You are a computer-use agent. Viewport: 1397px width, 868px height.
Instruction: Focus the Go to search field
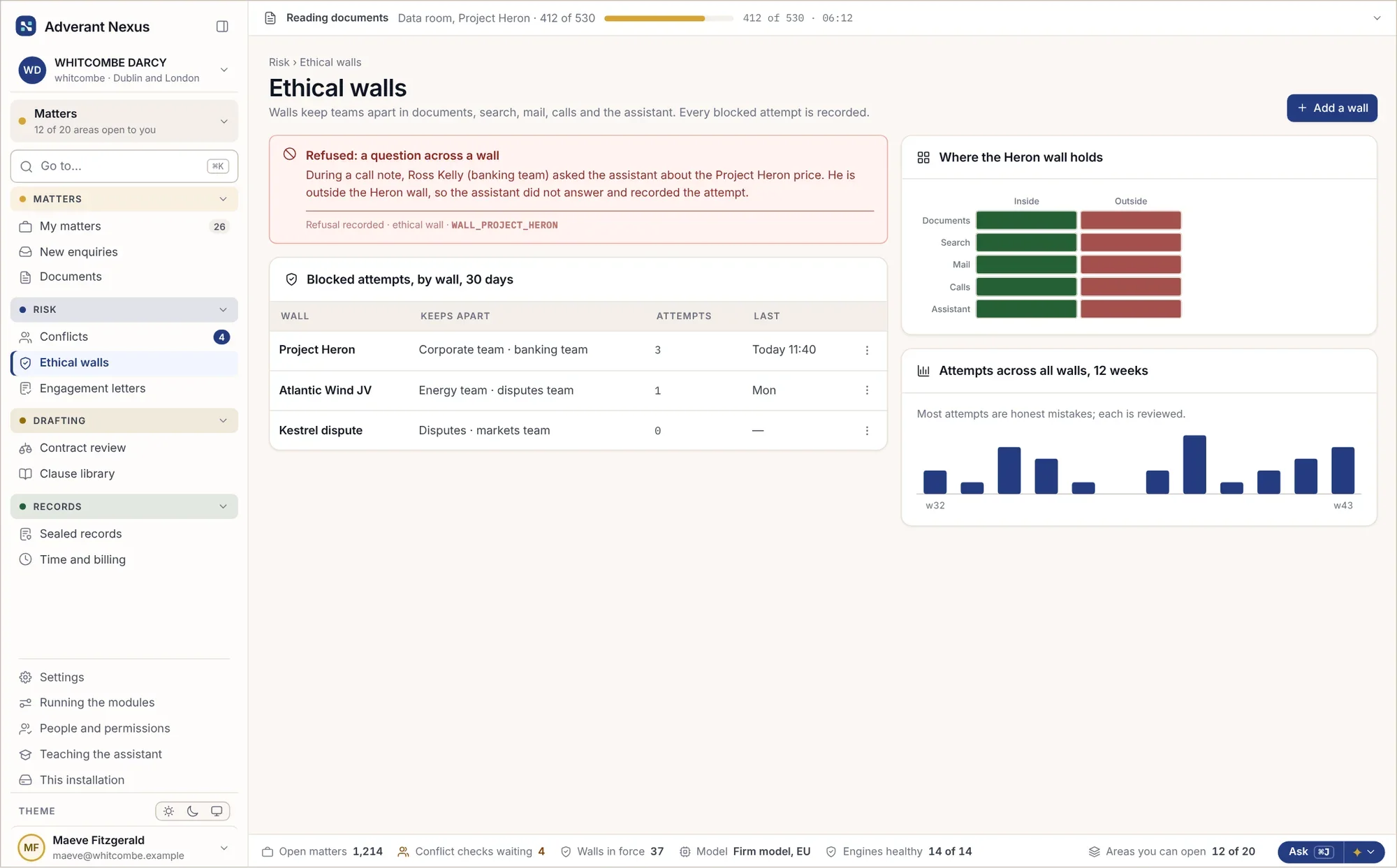(x=124, y=166)
